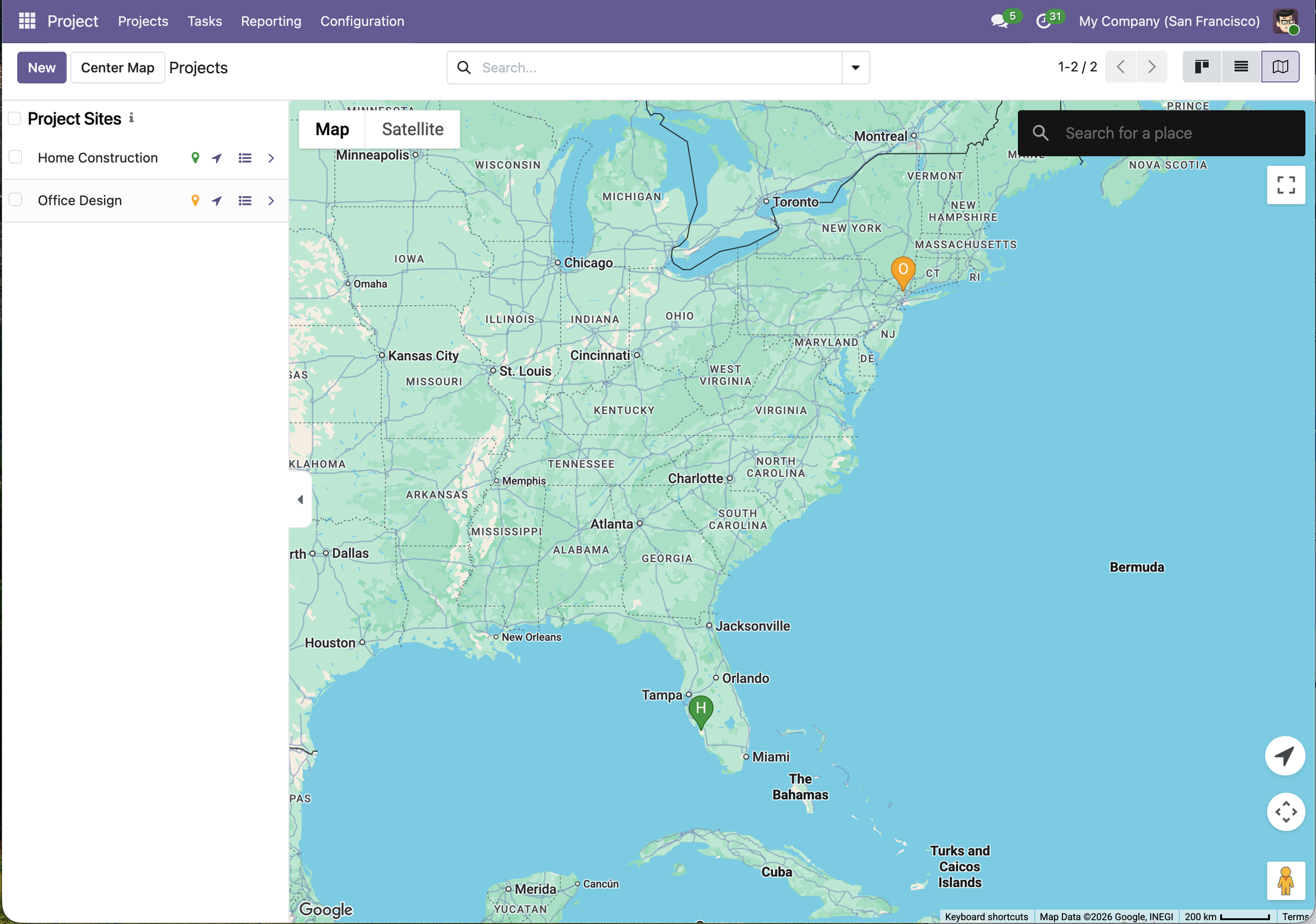Click the place search magnifier icon

click(x=1040, y=133)
